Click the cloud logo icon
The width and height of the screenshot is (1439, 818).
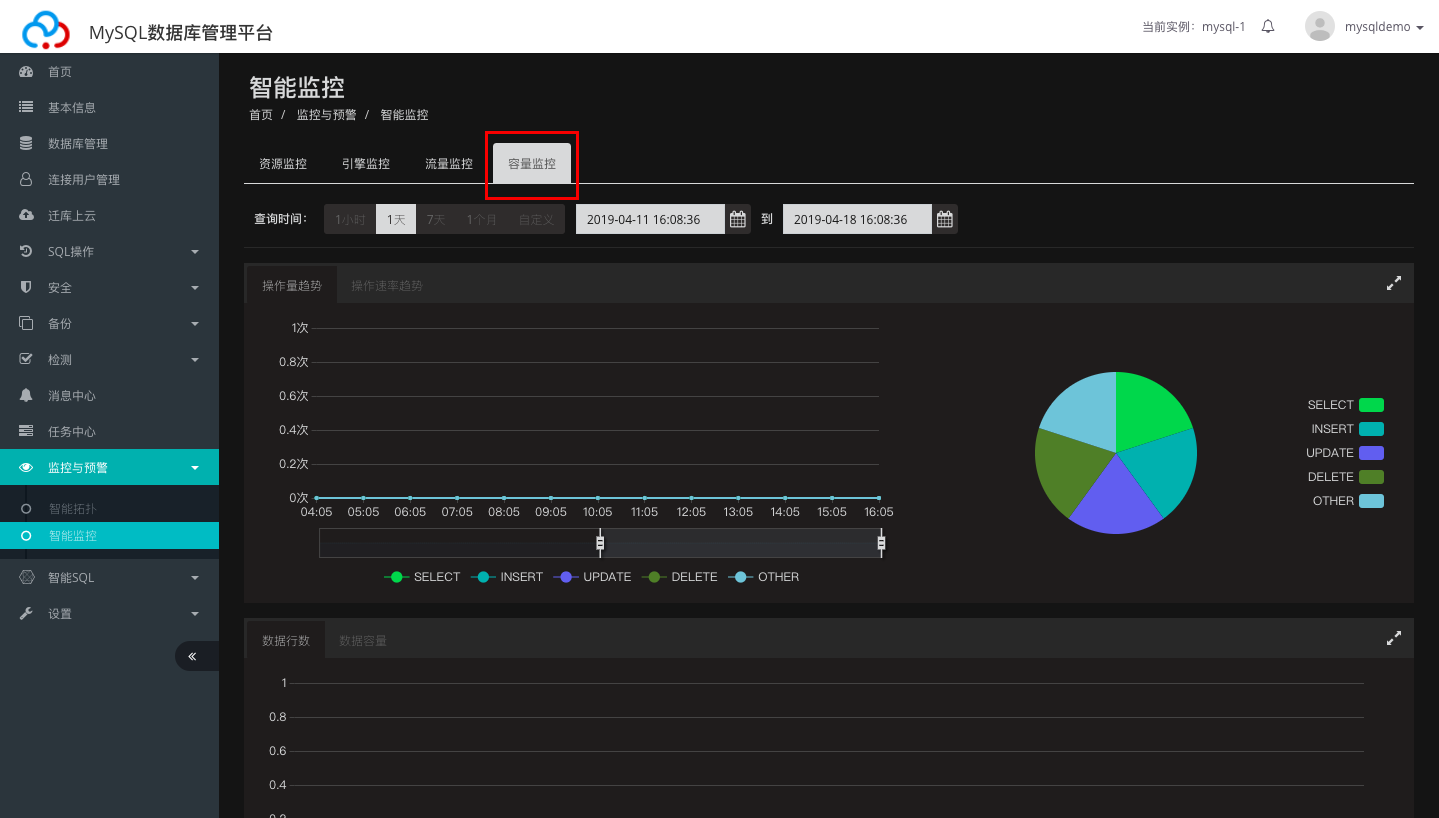(46, 30)
